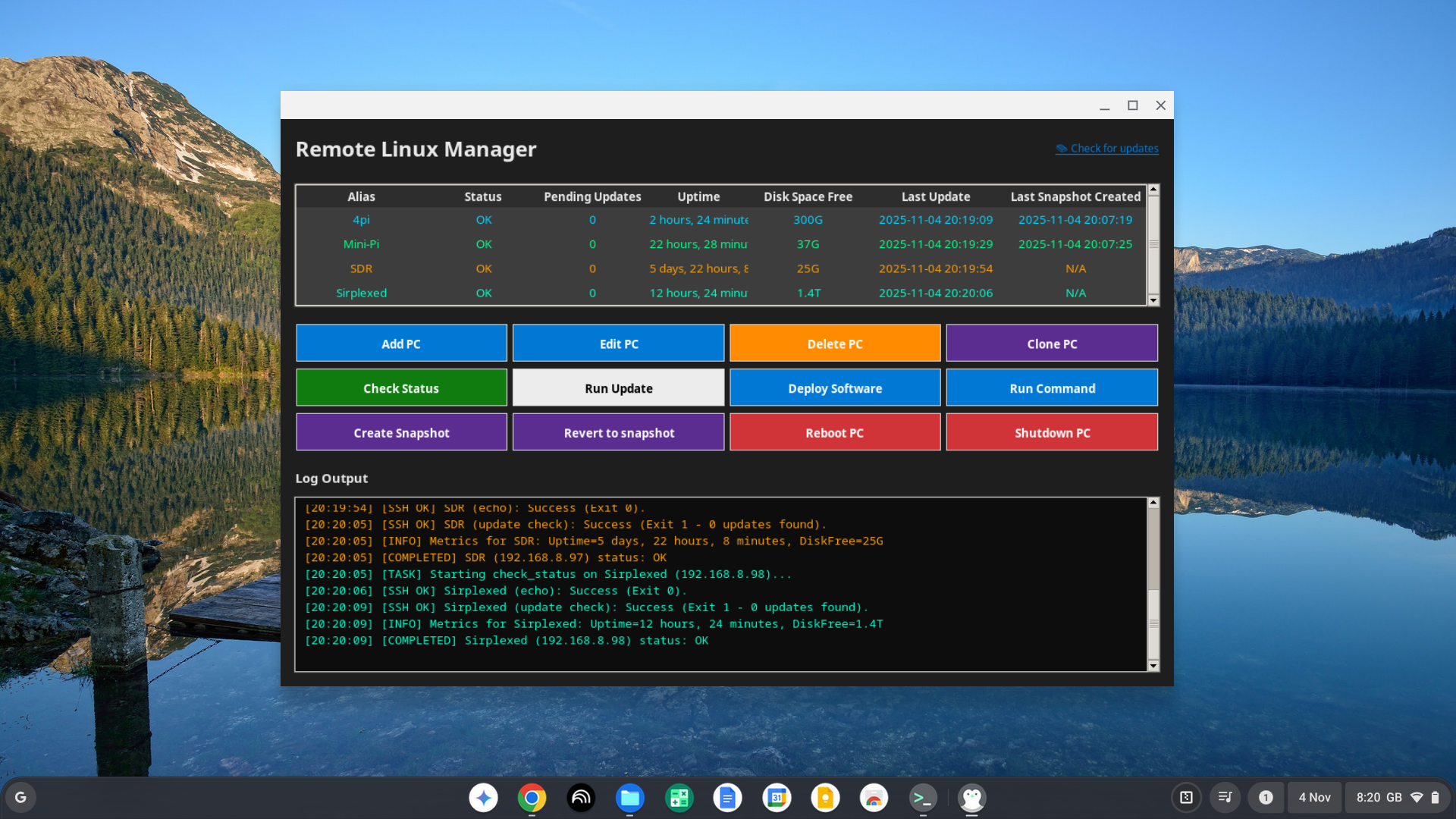Open the launcher G button
1456x819 pixels.
[20, 798]
